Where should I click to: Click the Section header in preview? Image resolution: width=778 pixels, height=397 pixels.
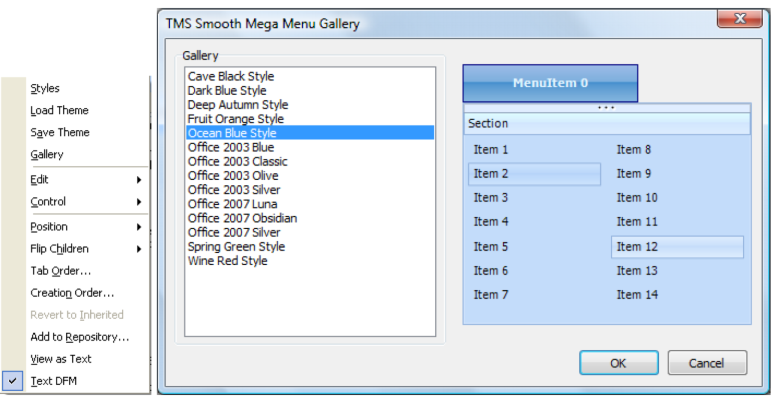point(607,124)
